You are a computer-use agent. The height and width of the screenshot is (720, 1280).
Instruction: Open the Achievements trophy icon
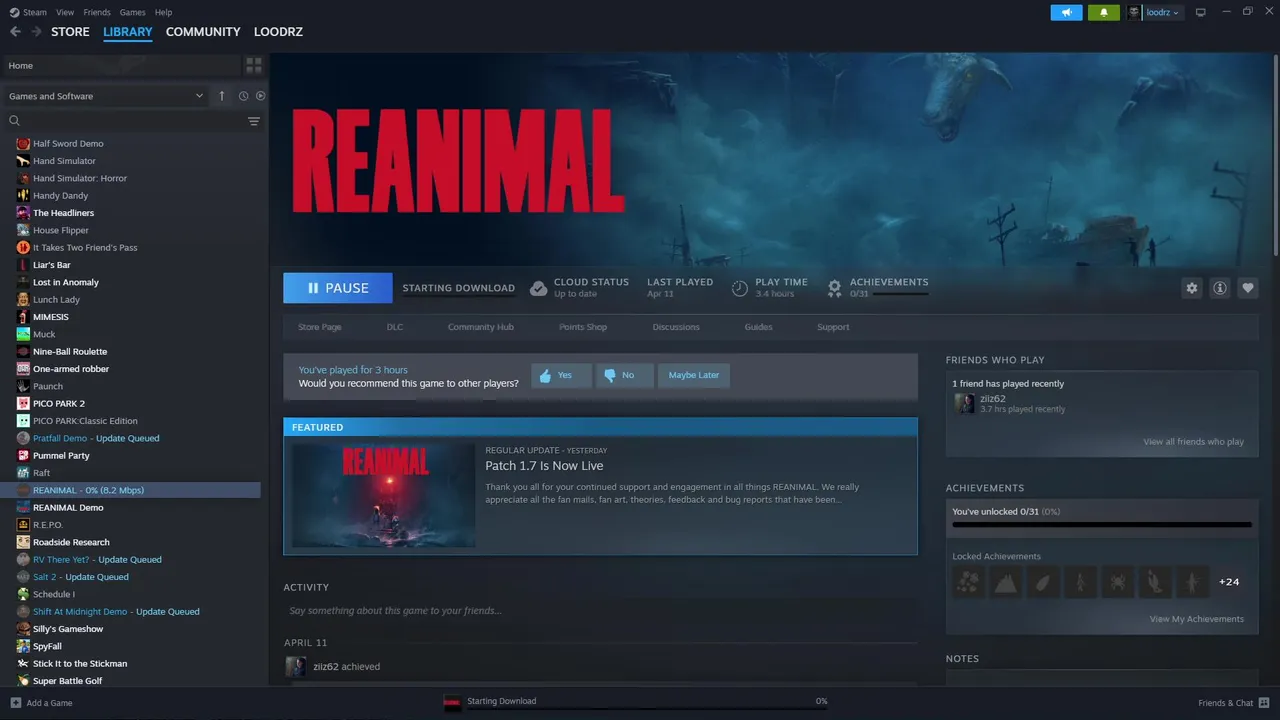coord(835,288)
